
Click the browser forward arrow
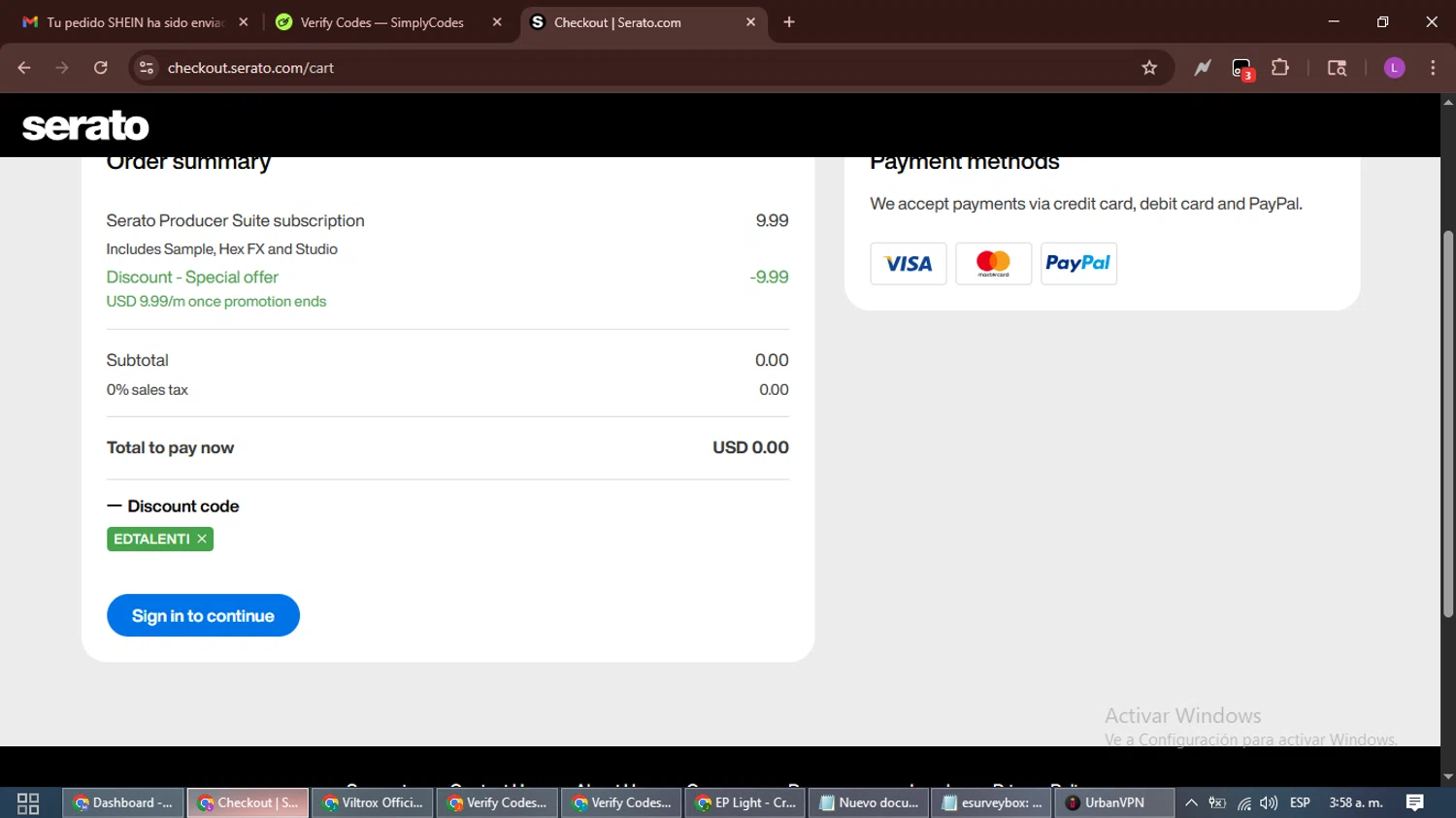[x=62, y=68]
